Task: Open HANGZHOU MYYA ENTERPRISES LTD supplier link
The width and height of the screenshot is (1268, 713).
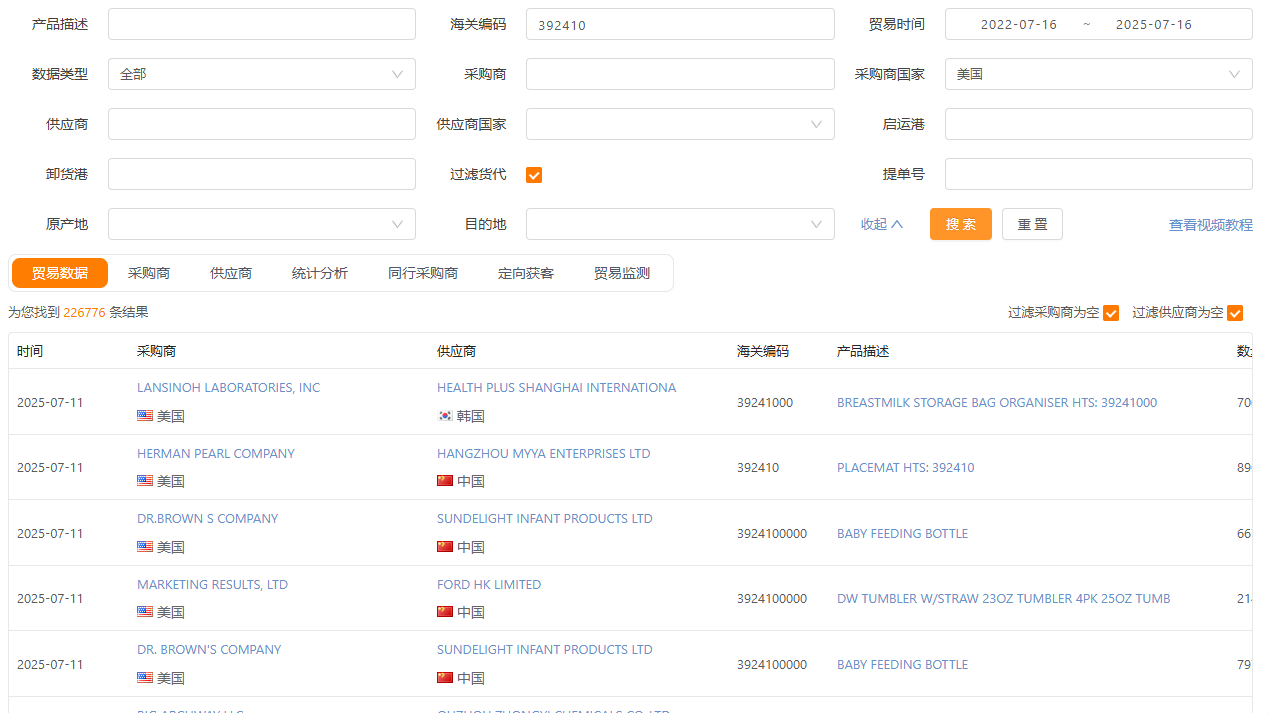Action: (544, 454)
